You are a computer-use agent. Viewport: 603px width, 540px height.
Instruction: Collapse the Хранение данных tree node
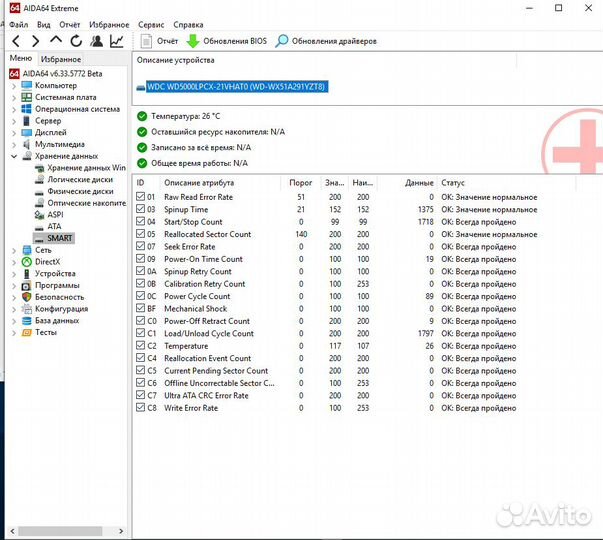(x=14, y=156)
